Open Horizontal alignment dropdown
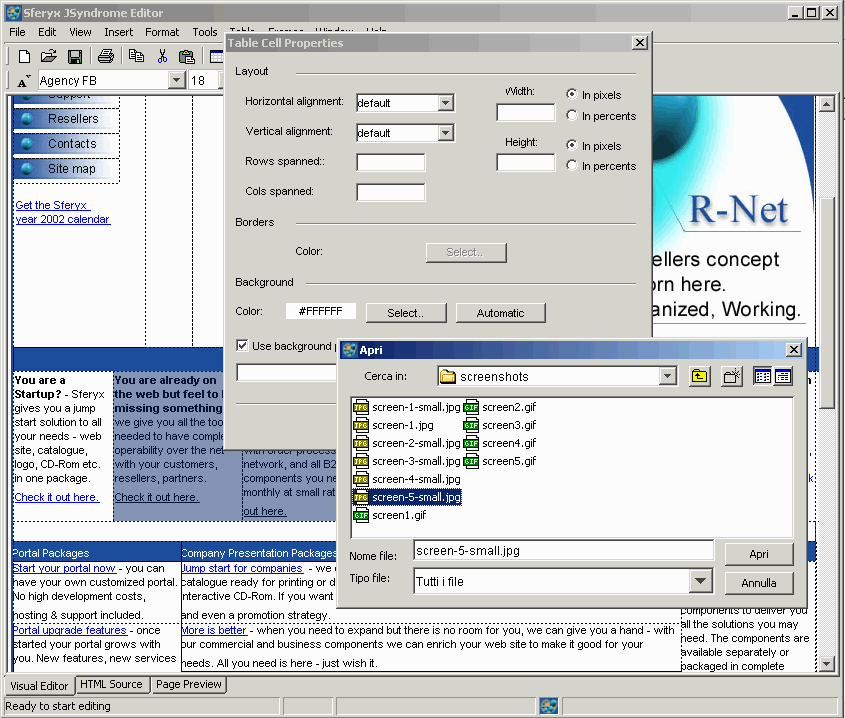Screen dimensions: 845x718 click(x=446, y=103)
